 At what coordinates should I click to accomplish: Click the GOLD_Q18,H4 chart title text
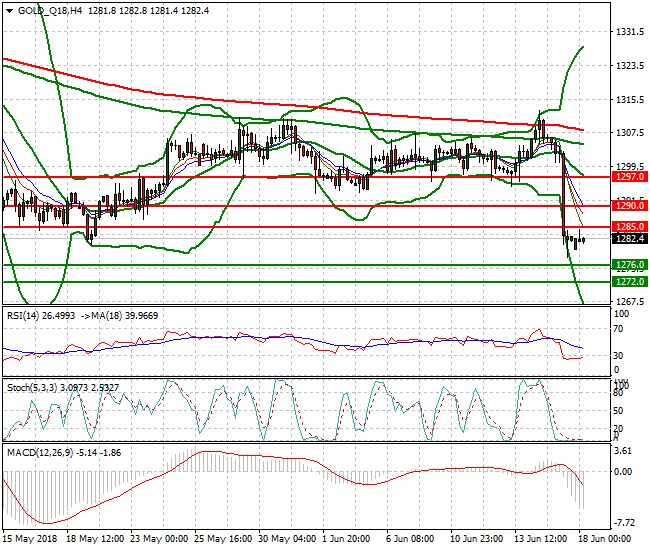coord(50,11)
